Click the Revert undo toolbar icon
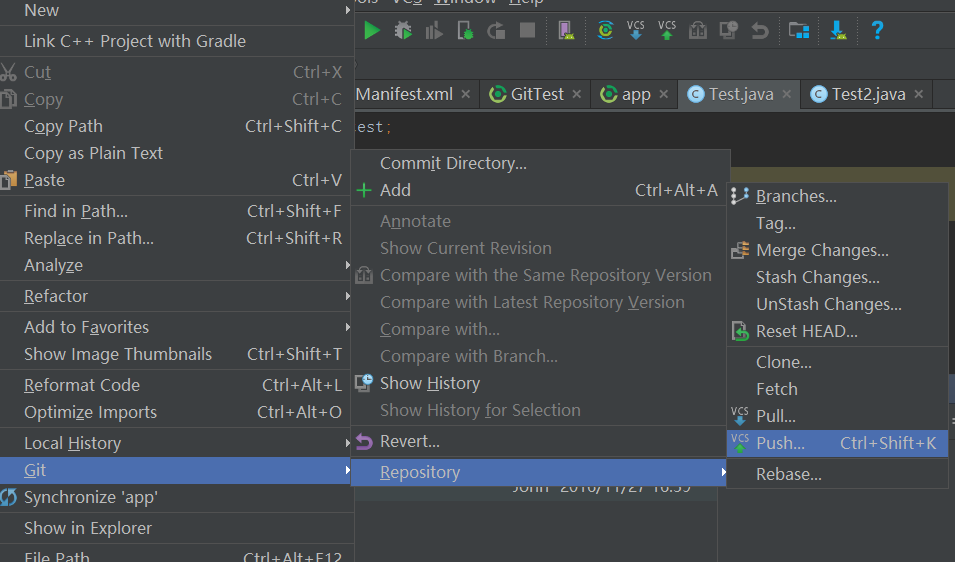The image size is (955, 562). point(759,30)
